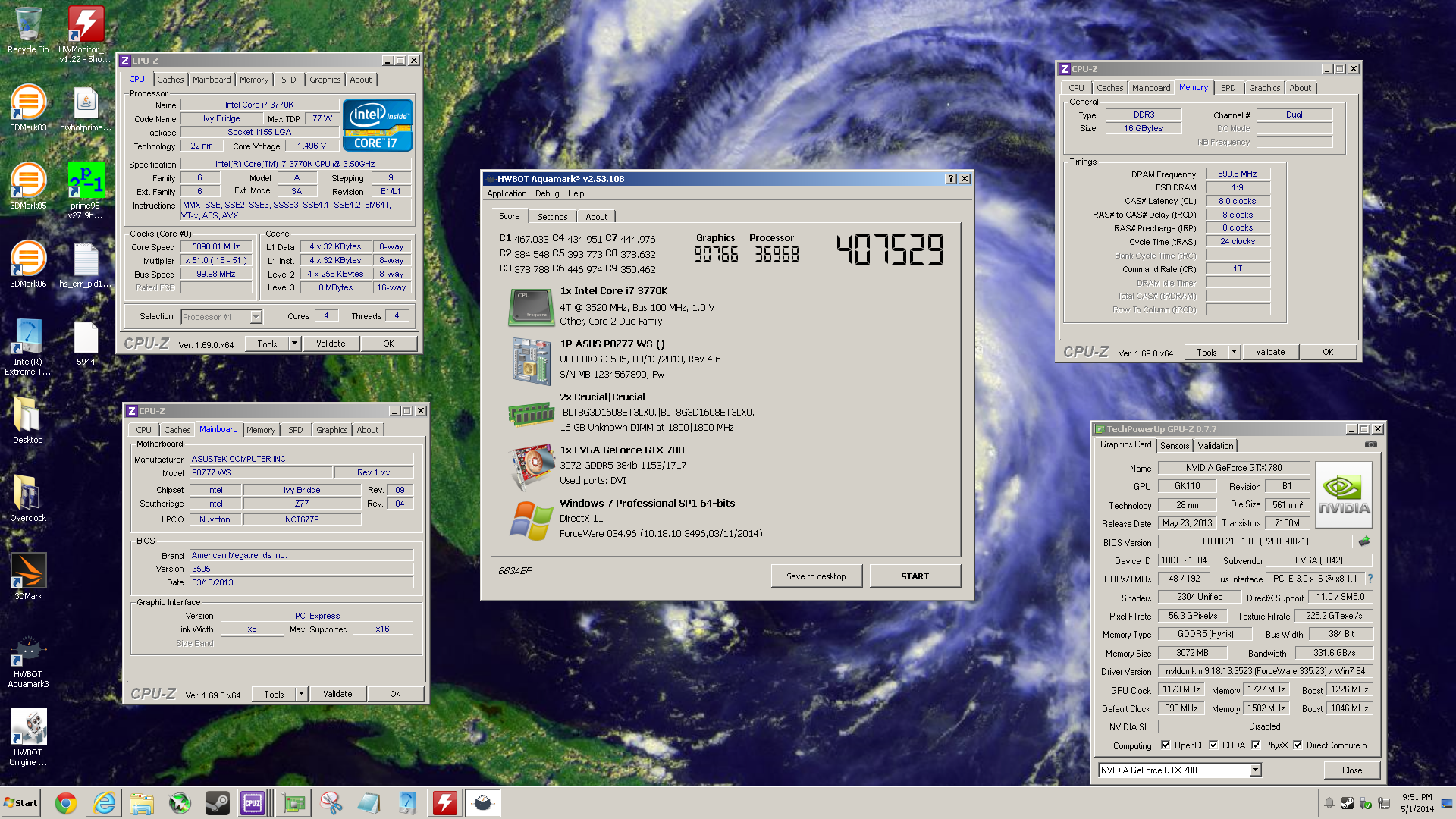Open the Windows Start button
The height and width of the screenshot is (819, 1456).
[x=21, y=803]
